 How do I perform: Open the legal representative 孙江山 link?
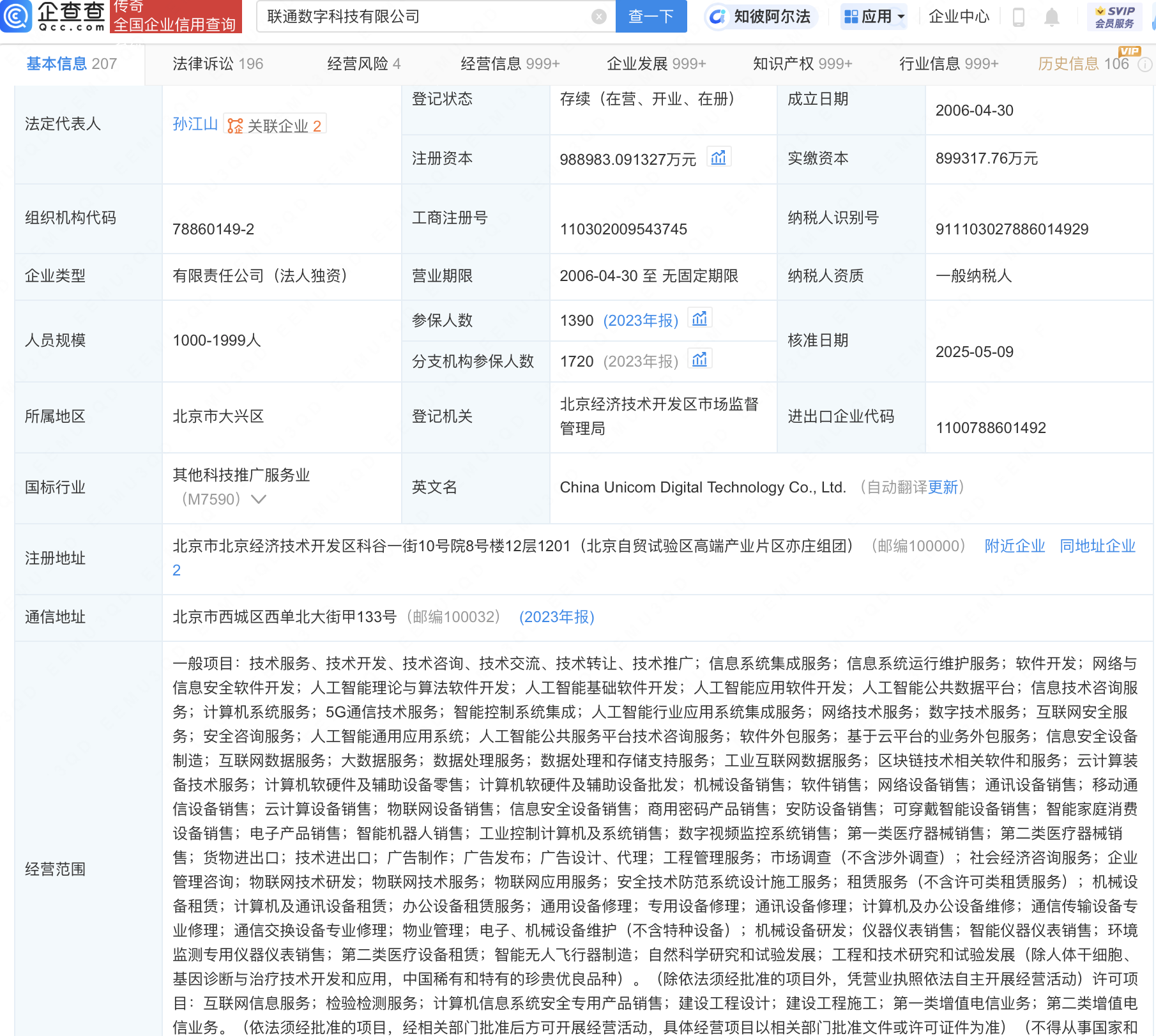point(195,124)
